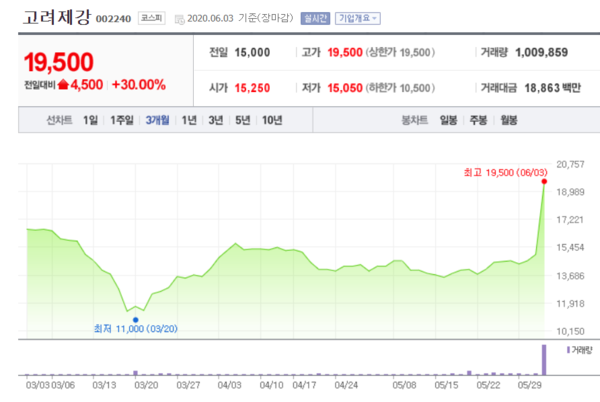Screen dimensions: 600x402
Task: Click the purple 거래량 legend marker
Action: click(569, 350)
